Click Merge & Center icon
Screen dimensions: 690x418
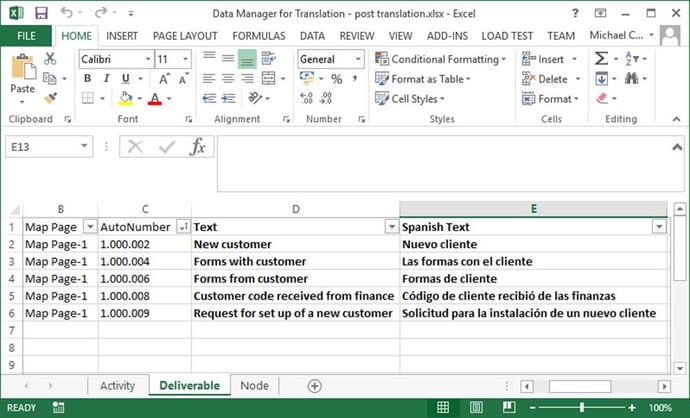268,79
